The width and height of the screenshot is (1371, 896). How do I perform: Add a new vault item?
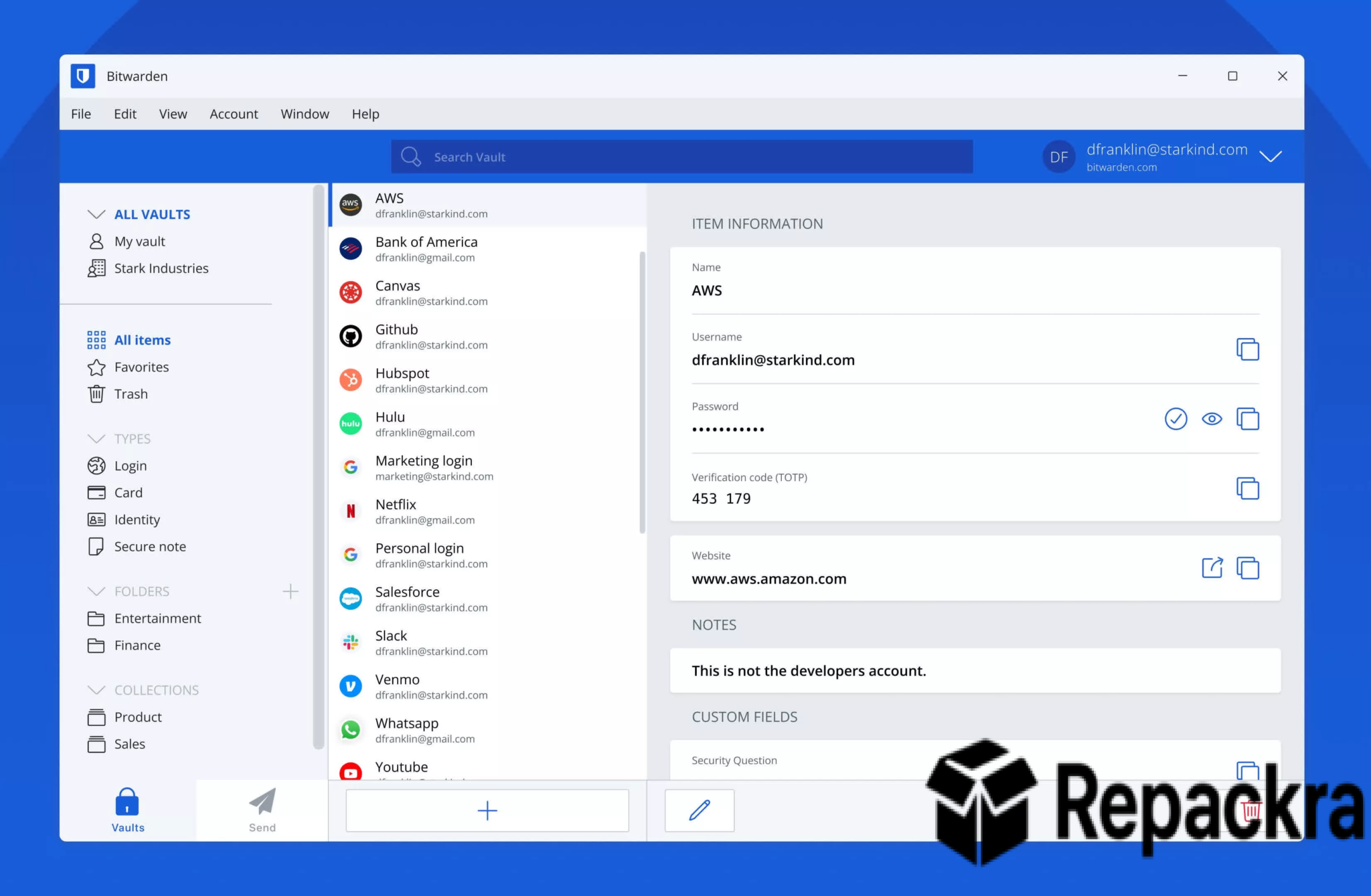coord(487,810)
